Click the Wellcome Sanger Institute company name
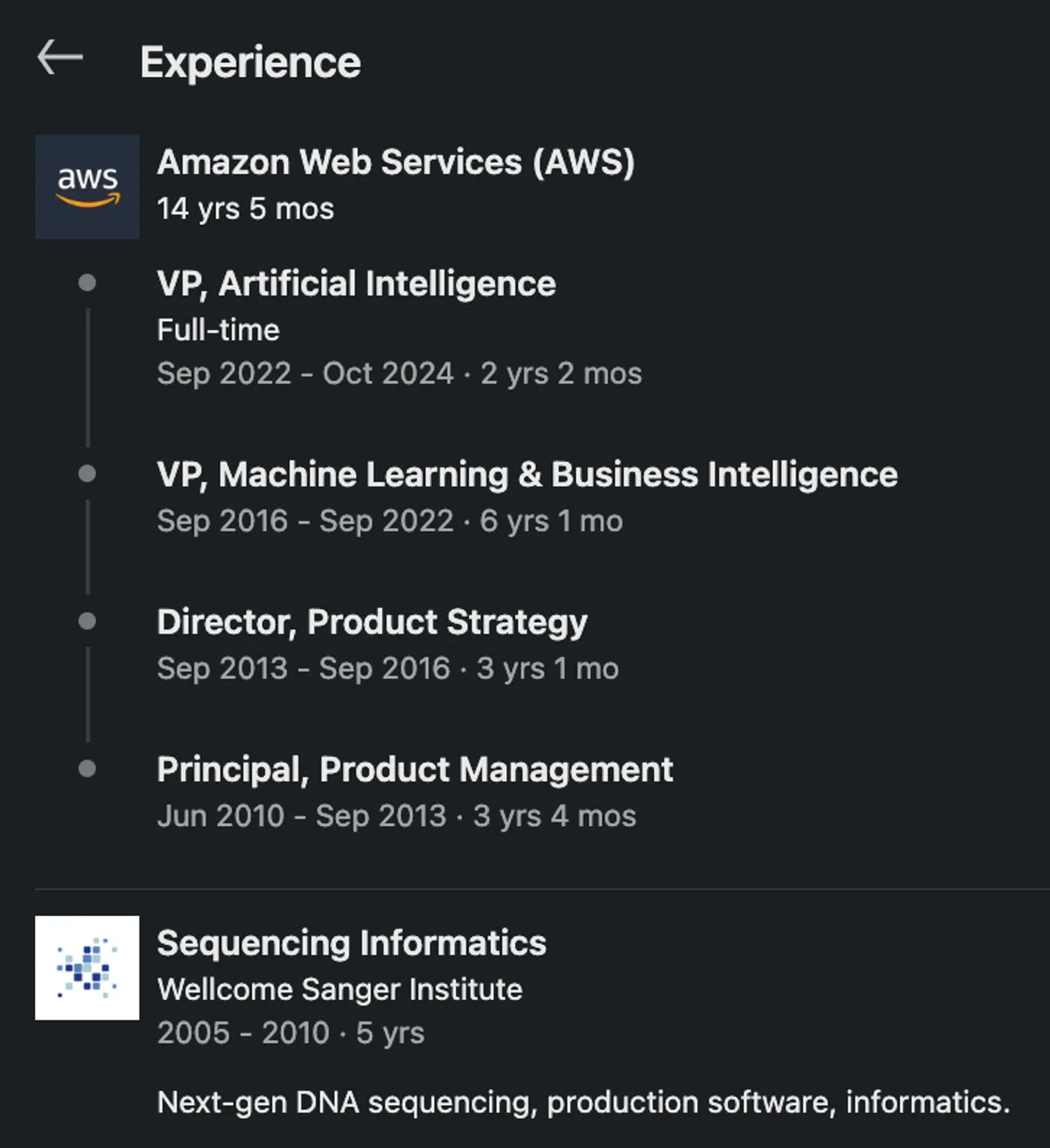 (x=339, y=990)
